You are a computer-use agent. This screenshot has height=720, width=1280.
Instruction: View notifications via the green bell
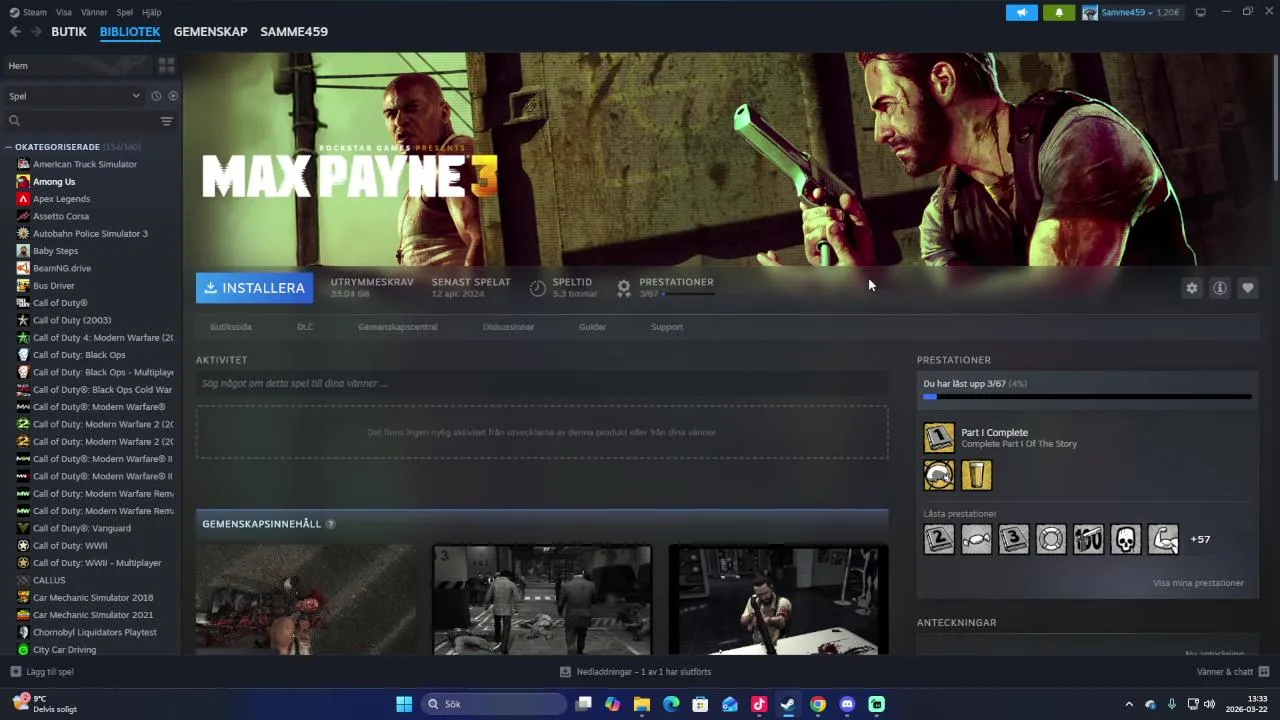(1059, 12)
